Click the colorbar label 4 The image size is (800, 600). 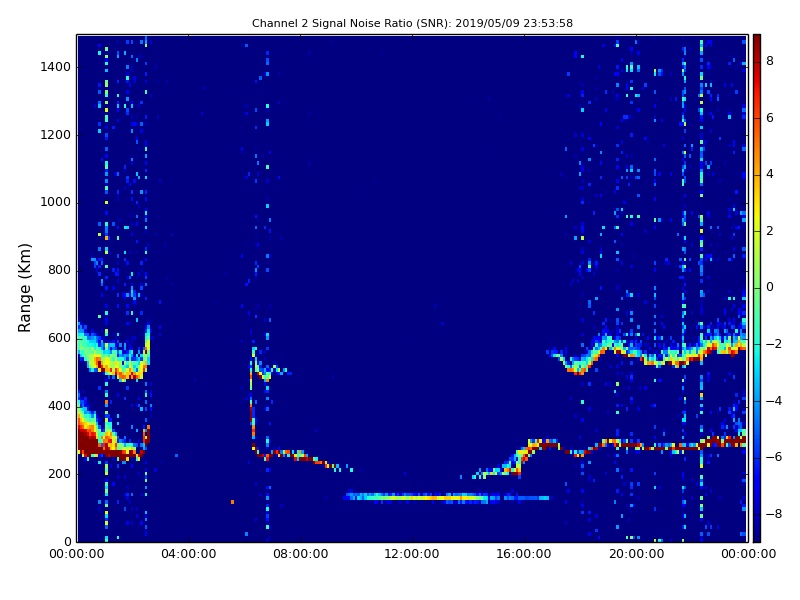(x=770, y=174)
